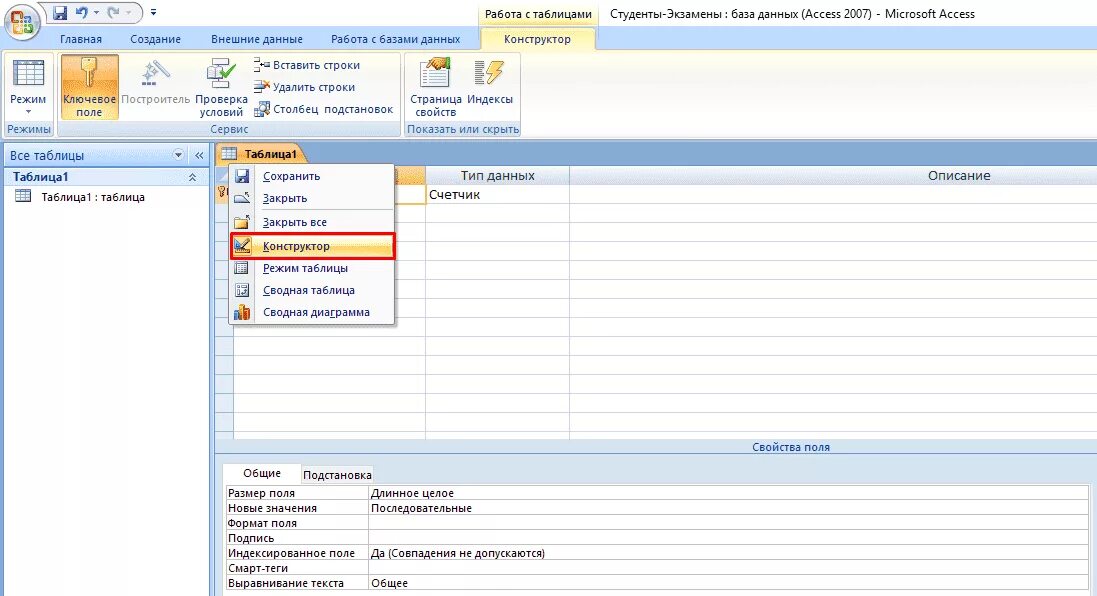The image size is (1097, 596).
Task: Collapse the Таблица1 group in navigation pane
Action: click(192, 178)
